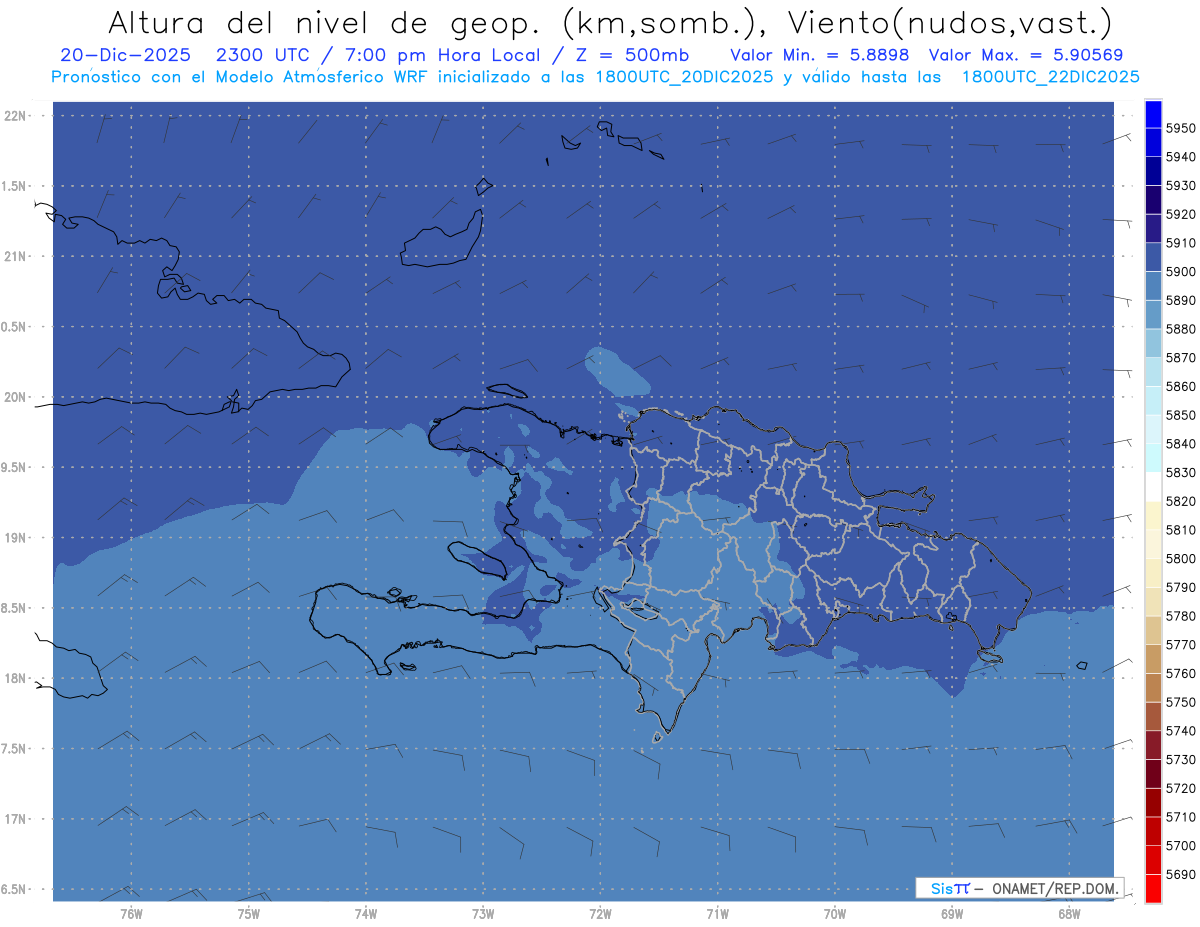Click the '22N' latitude label

(16, 115)
